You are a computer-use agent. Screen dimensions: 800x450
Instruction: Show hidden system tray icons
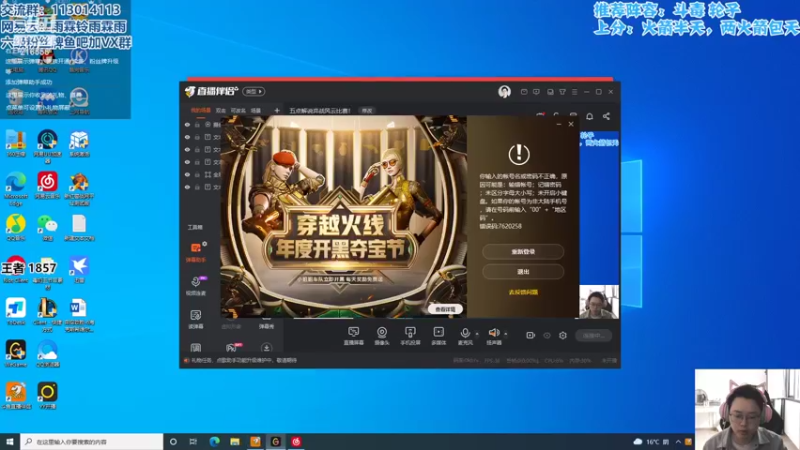pos(678,441)
